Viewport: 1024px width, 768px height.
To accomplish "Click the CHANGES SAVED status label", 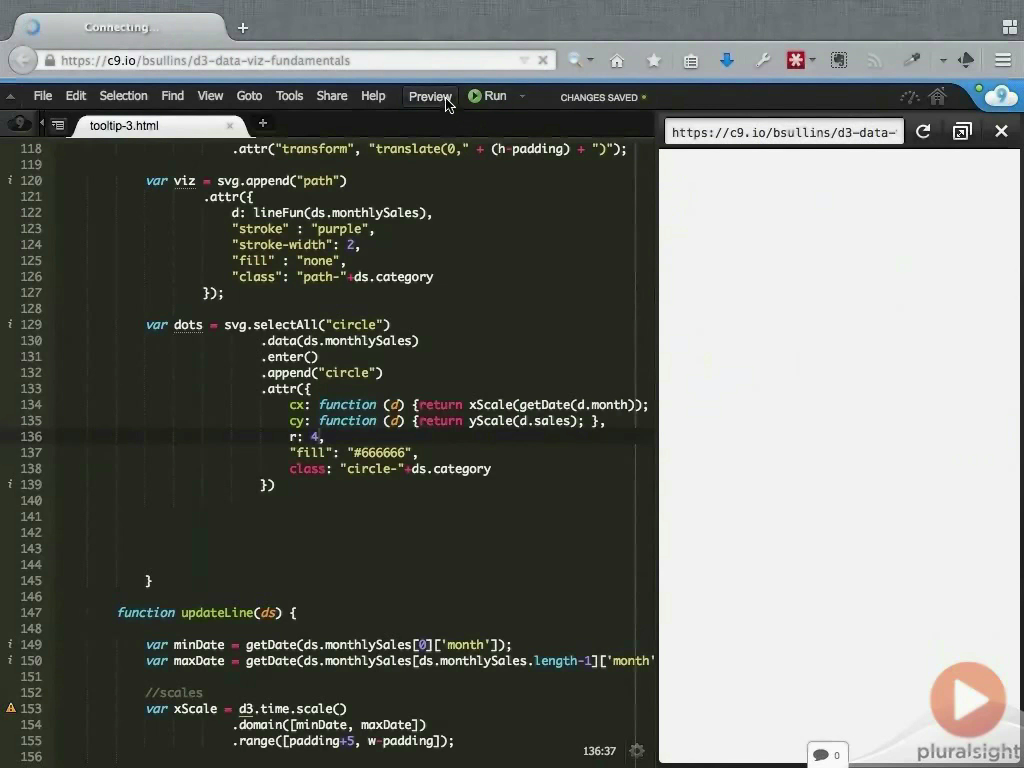I will [x=599, y=97].
